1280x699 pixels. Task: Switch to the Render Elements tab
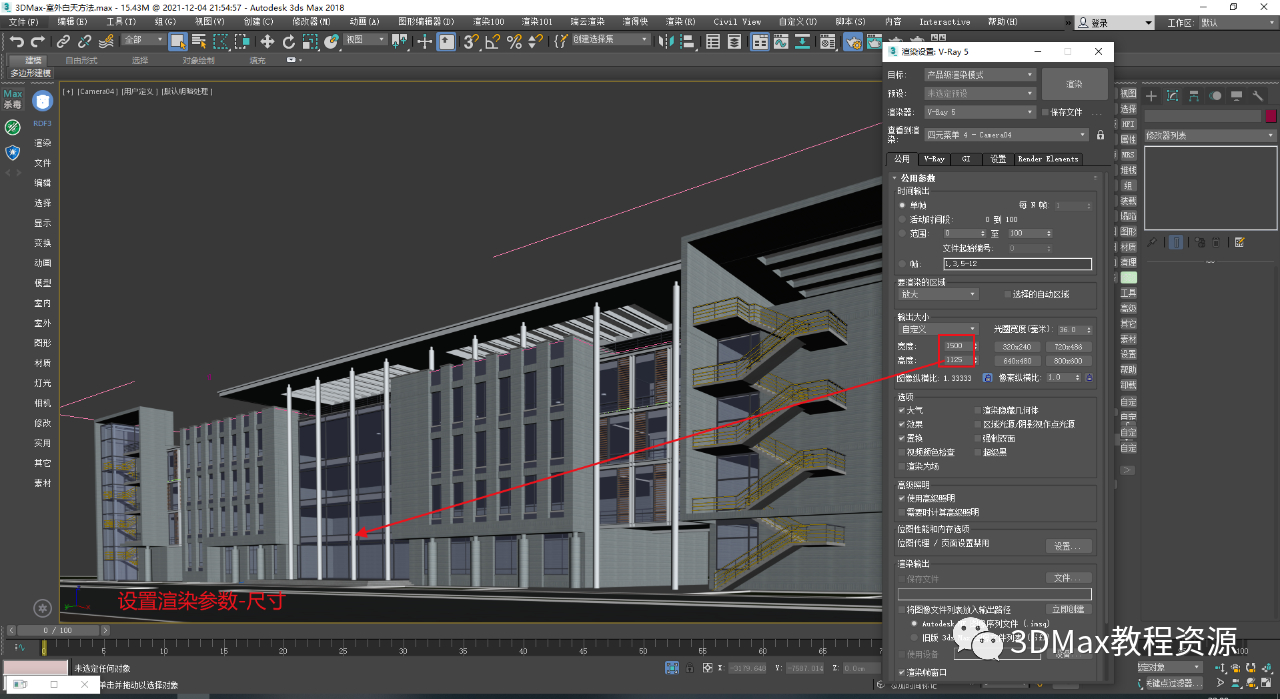1048,158
